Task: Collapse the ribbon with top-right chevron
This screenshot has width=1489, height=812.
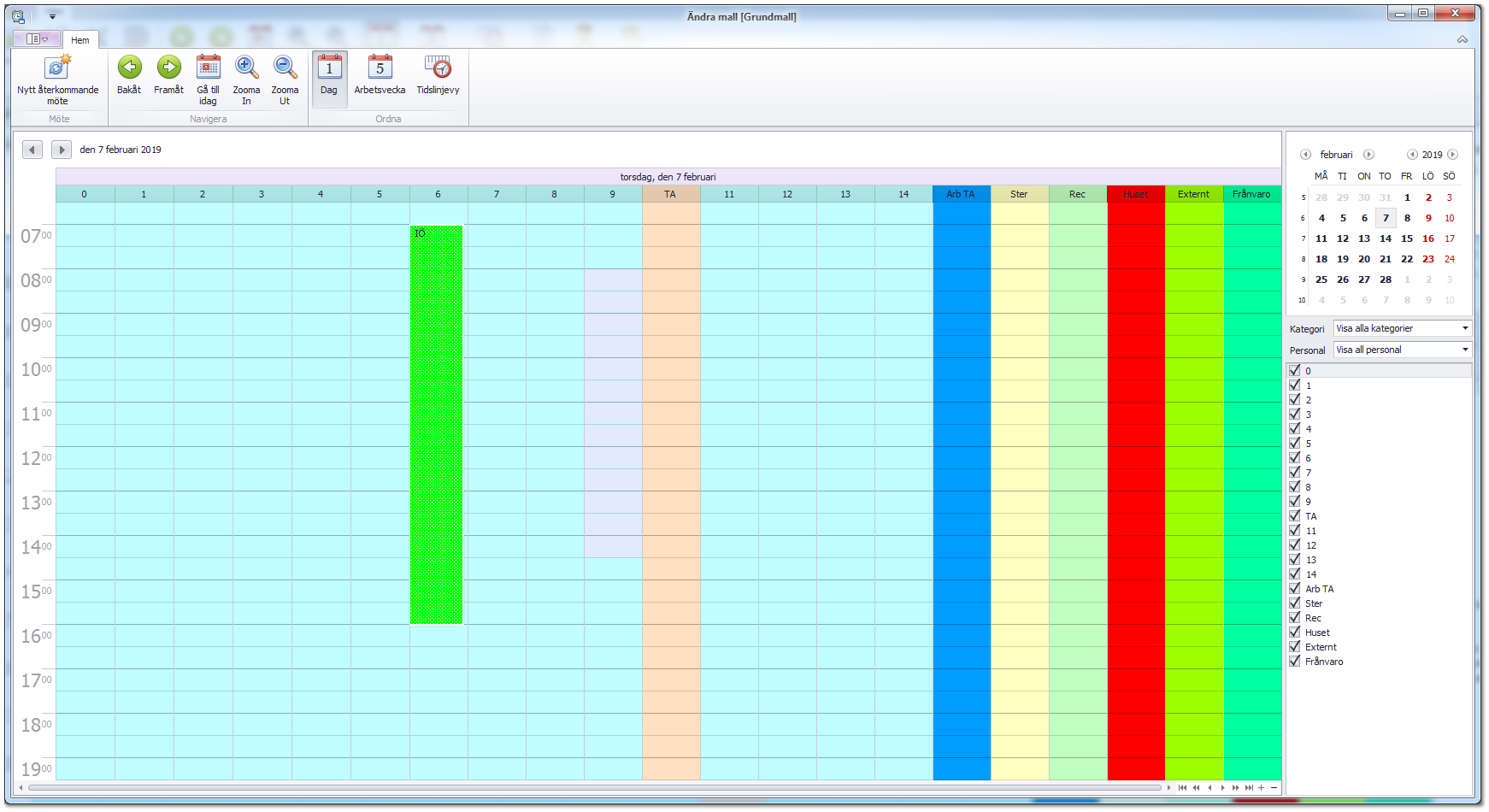Action: coord(1463,40)
